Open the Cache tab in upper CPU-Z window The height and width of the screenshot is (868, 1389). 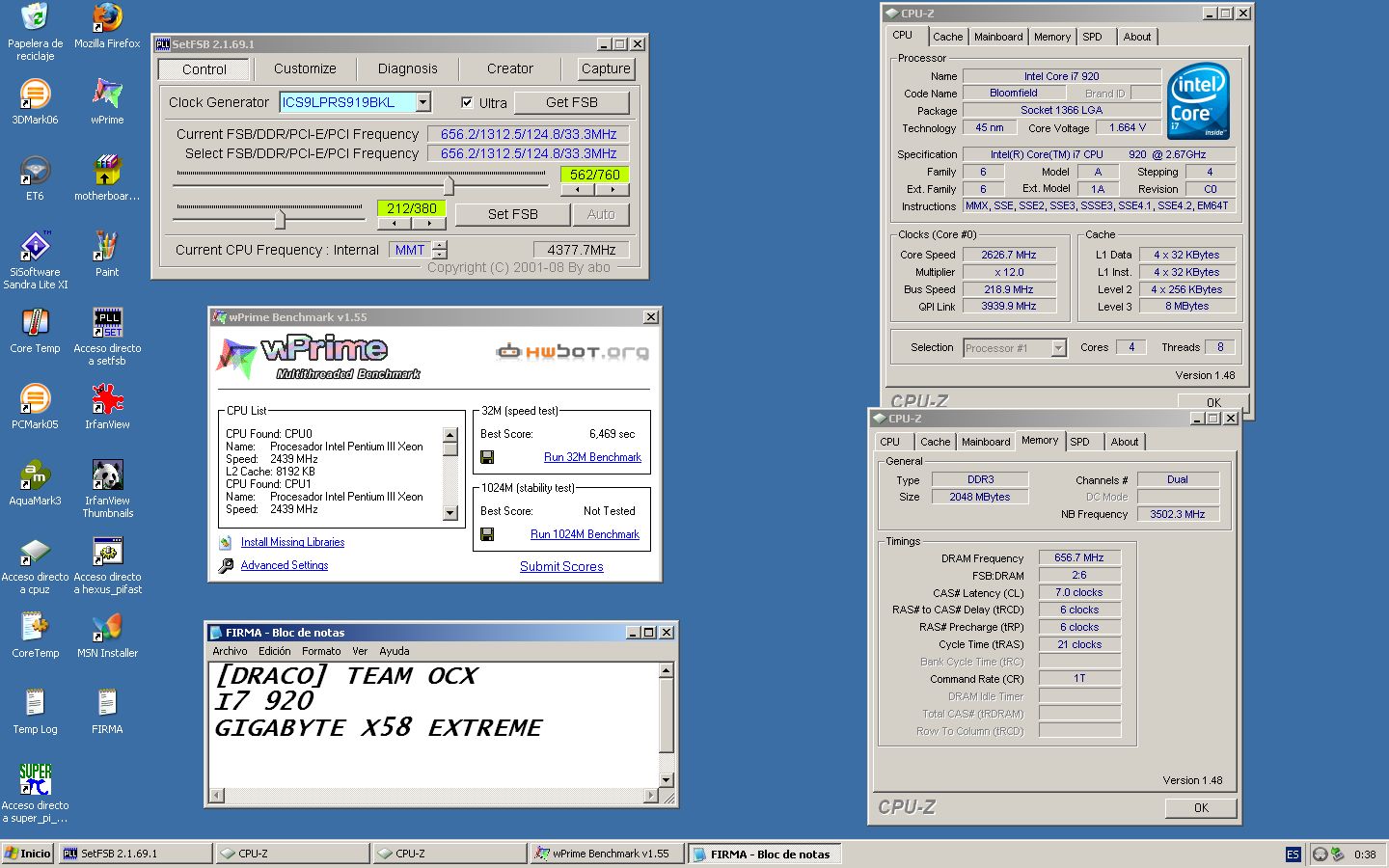(947, 37)
